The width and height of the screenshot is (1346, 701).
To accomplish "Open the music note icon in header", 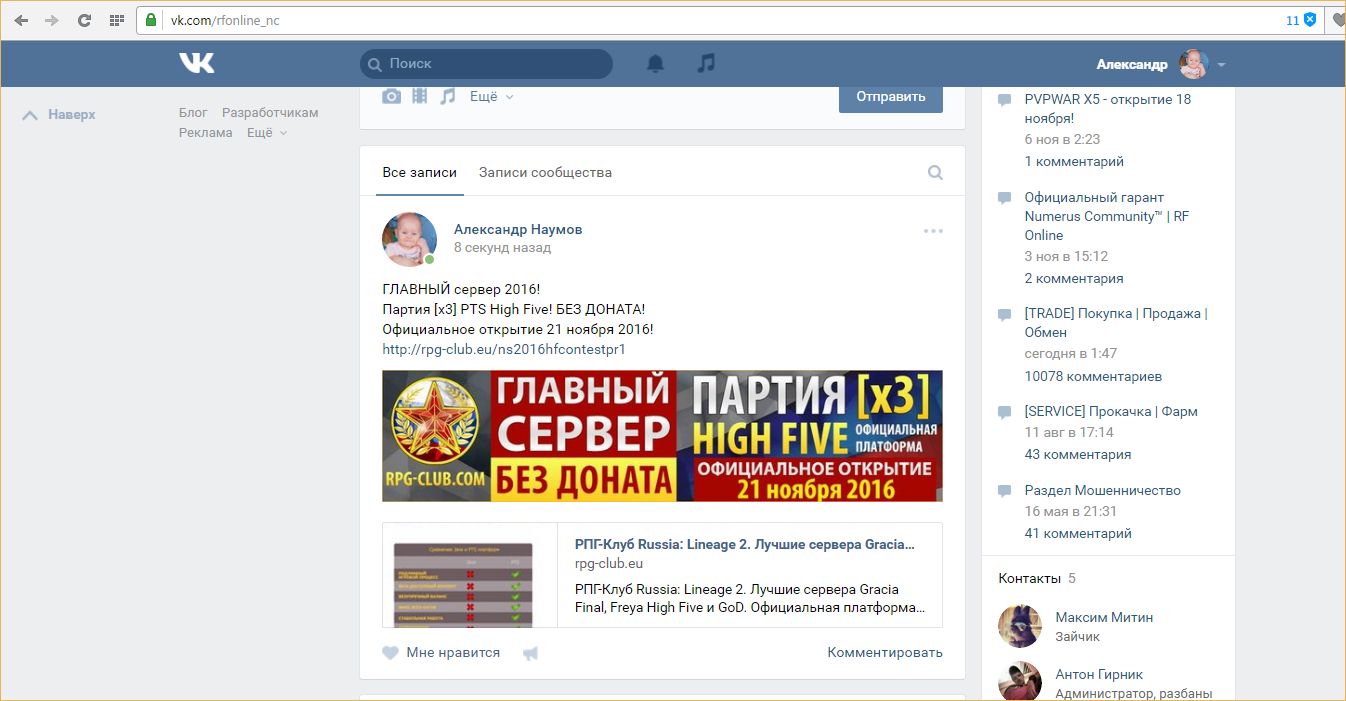I will coord(706,63).
